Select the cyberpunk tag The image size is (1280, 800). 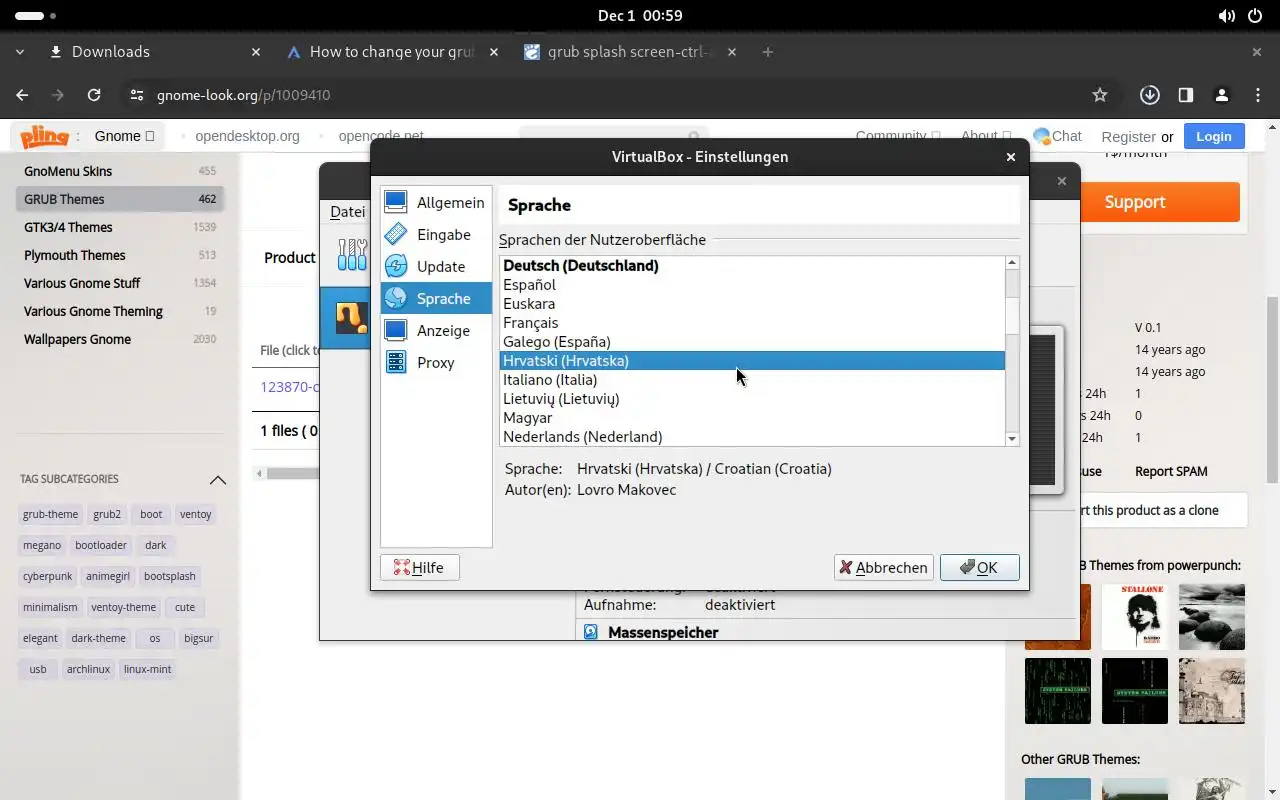(47, 576)
